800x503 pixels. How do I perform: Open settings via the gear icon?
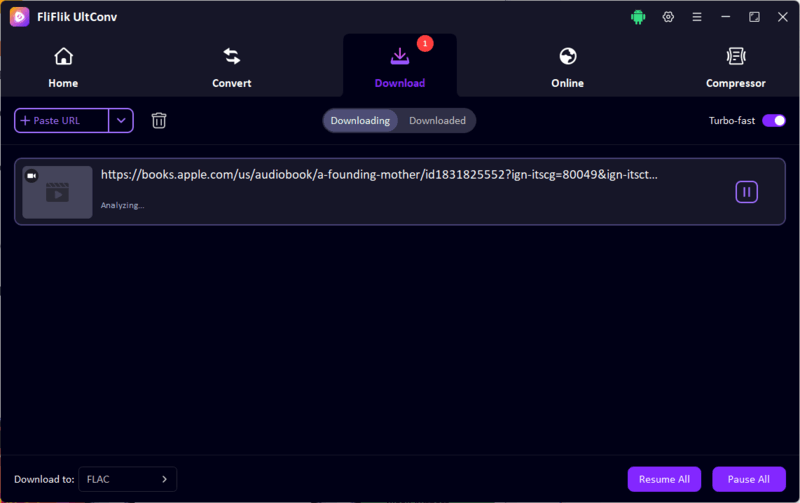[668, 17]
